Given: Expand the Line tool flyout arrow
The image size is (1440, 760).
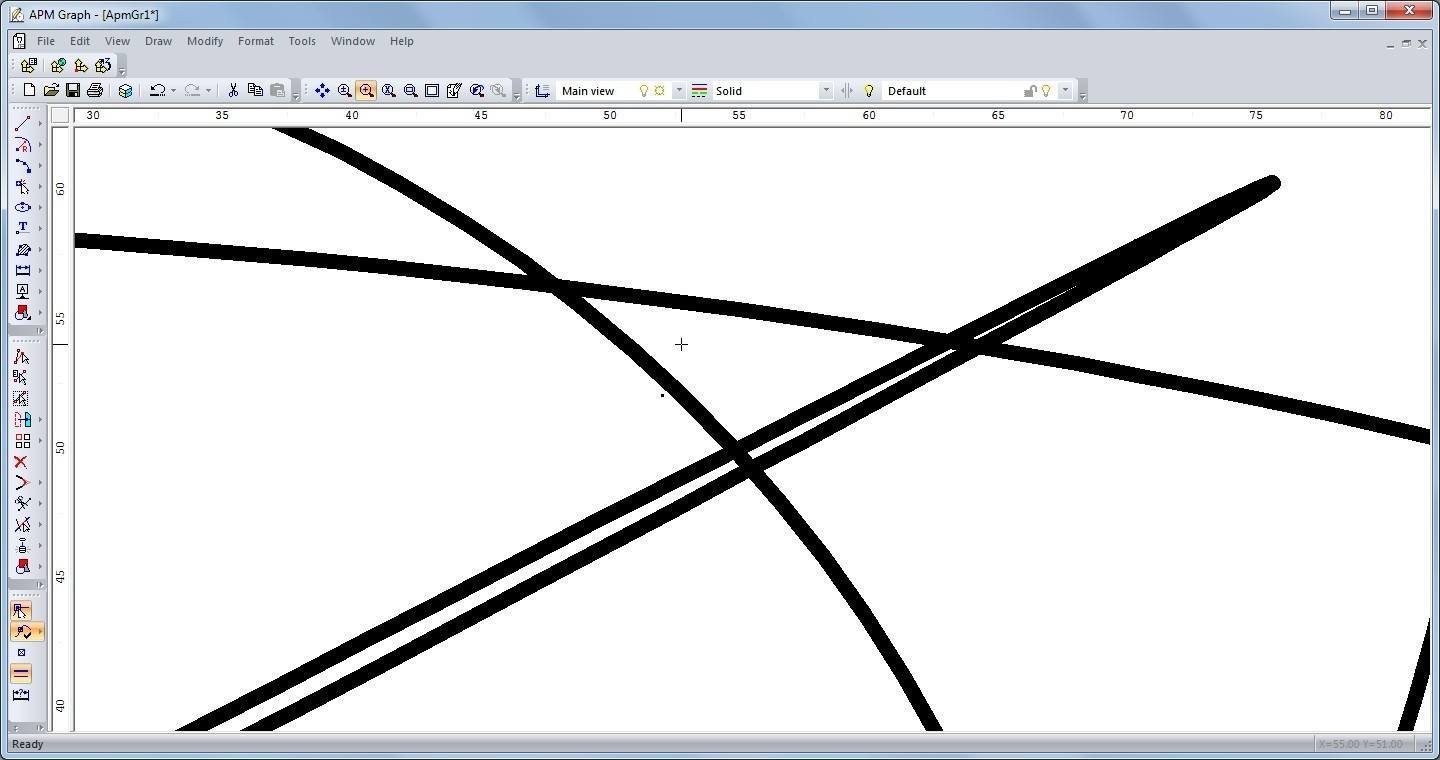Looking at the screenshot, I should pyautogui.click(x=40, y=123).
